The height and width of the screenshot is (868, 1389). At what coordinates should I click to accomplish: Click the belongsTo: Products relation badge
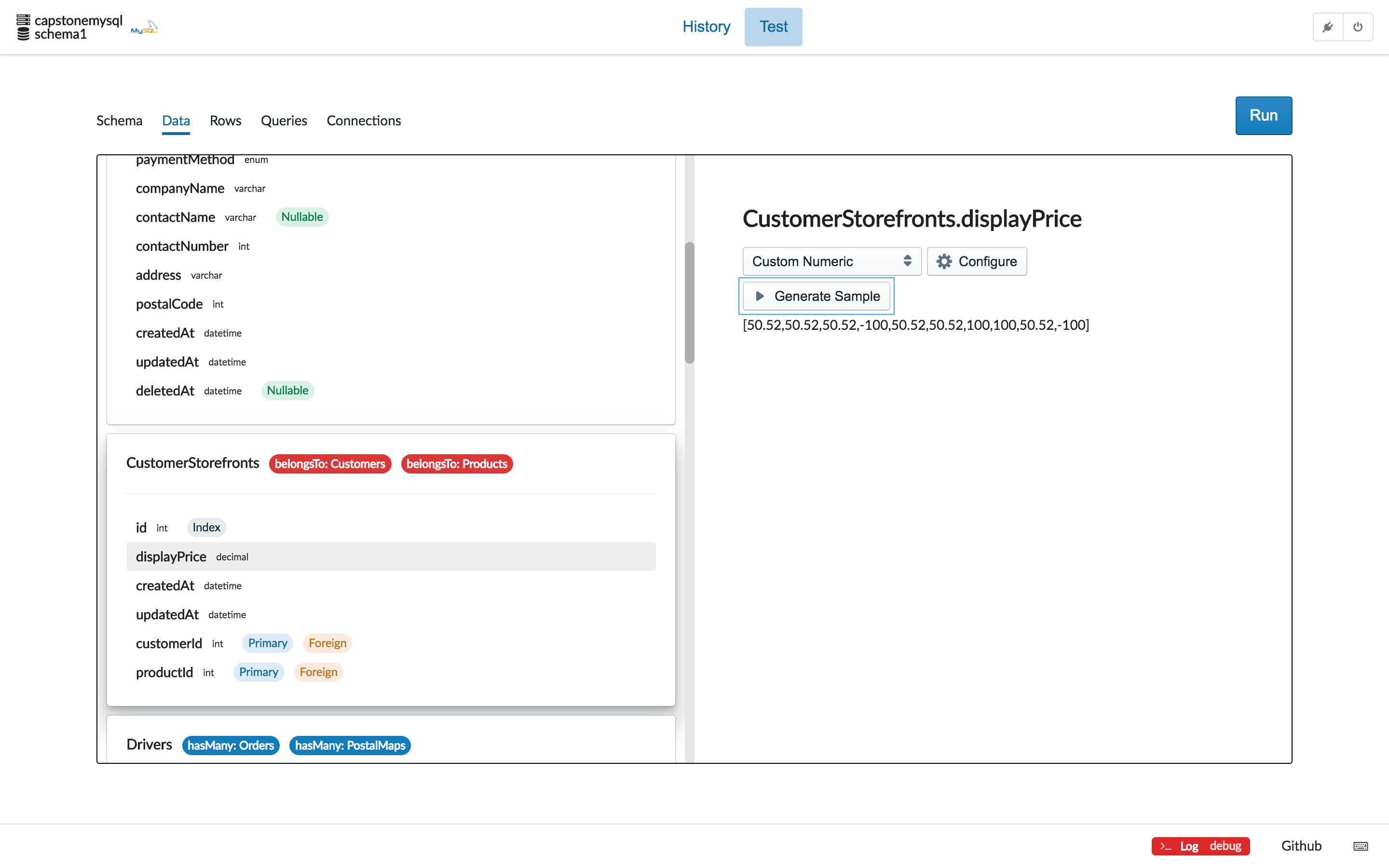(x=456, y=463)
